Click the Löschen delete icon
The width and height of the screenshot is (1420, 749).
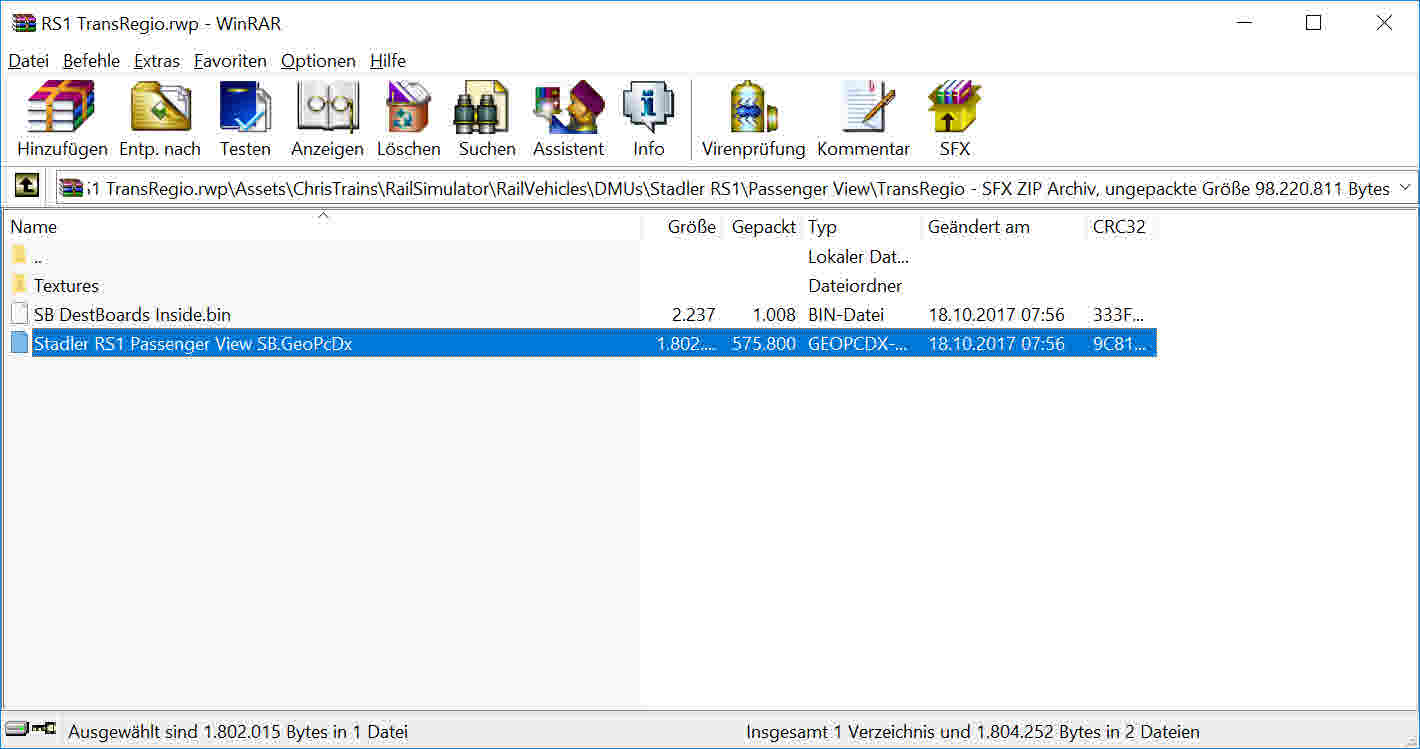tap(408, 107)
